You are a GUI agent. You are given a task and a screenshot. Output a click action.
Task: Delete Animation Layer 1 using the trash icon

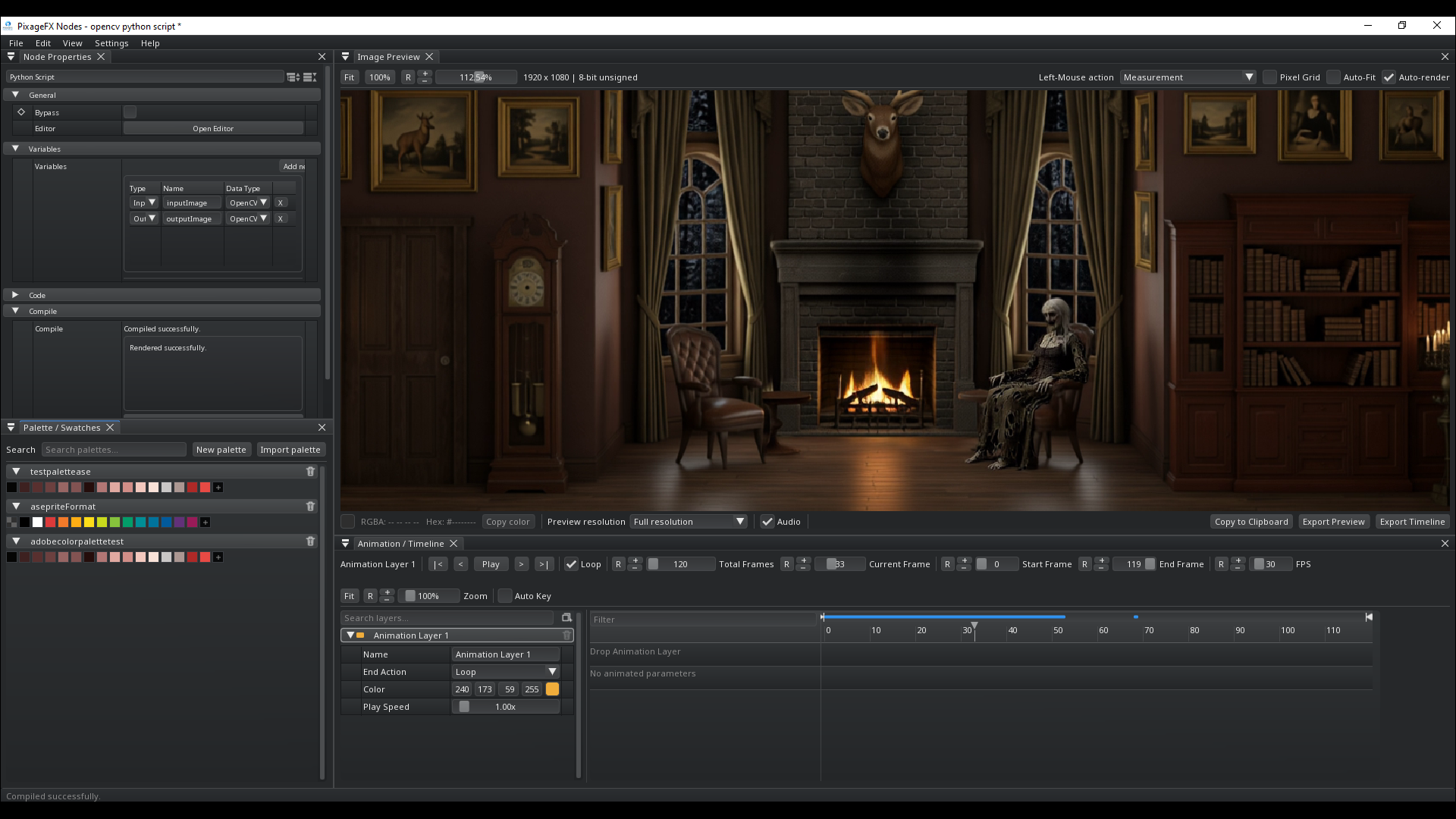[566, 635]
